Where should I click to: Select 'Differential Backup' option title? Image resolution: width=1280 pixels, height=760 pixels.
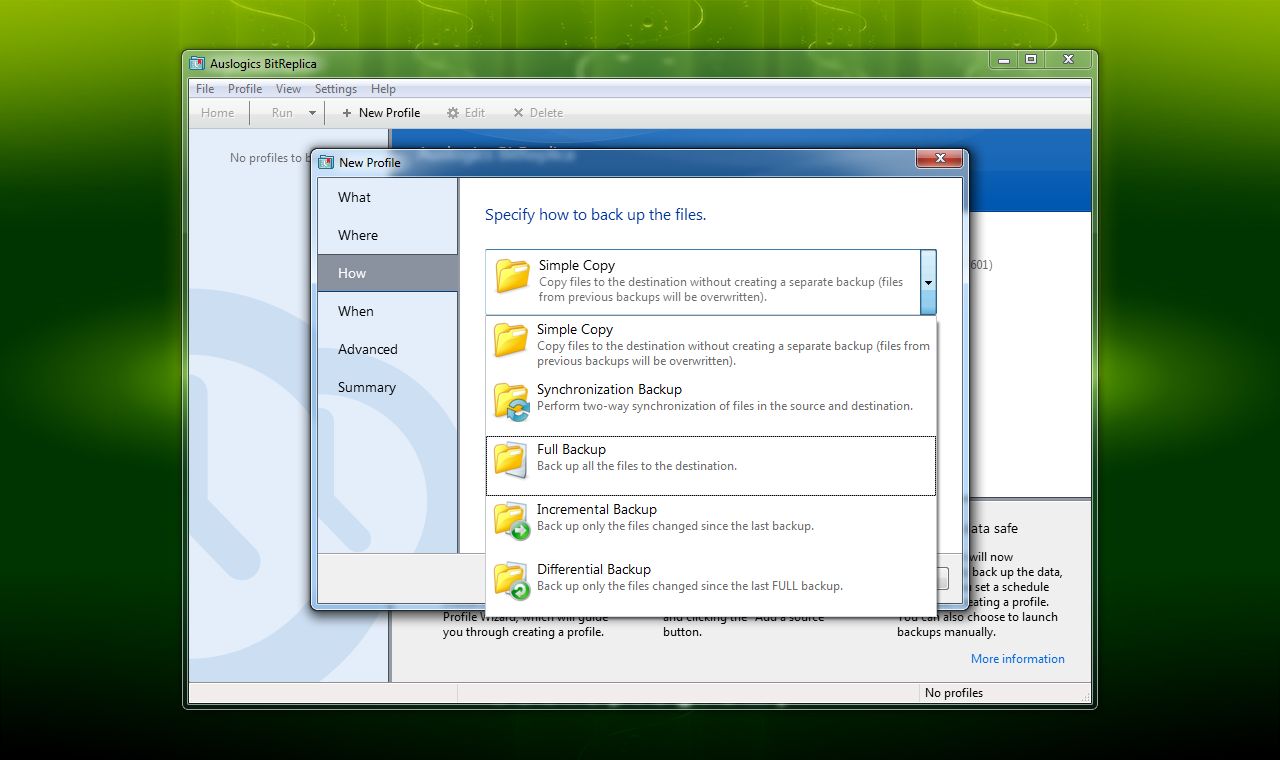pyautogui.click(x=593, y=569)
